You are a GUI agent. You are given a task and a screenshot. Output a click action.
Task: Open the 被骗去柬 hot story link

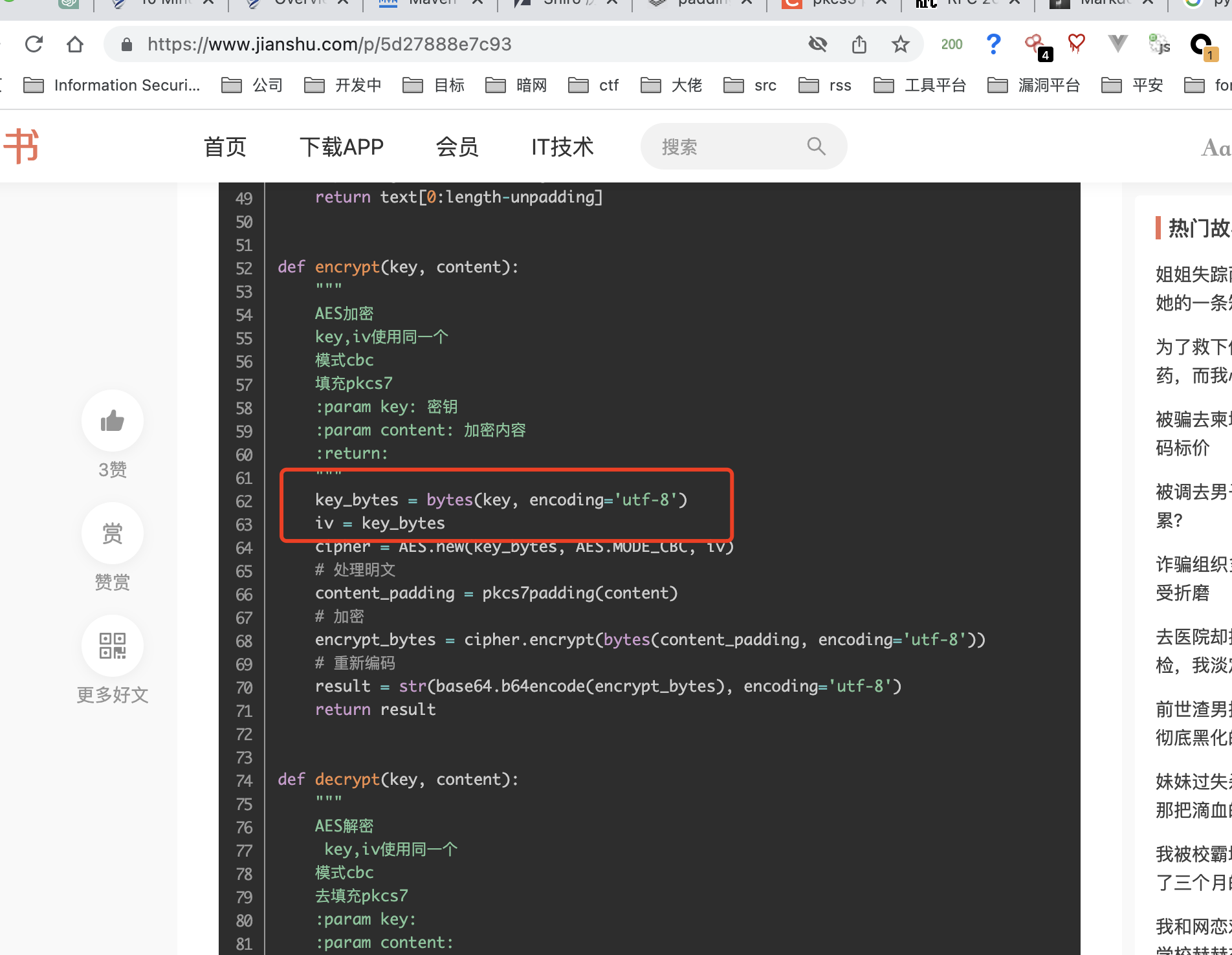[1193, 433]
